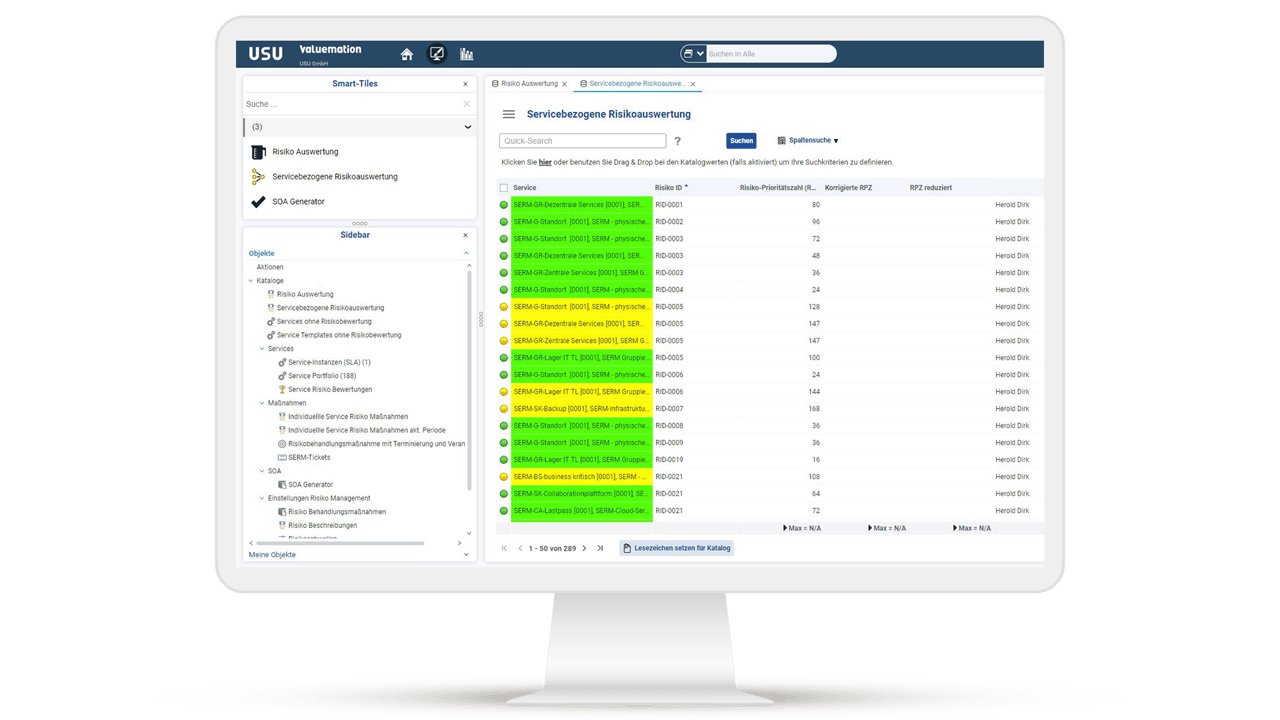Select SERM-BS-business kritisch [0001] service cell
The height and width of the screenshot is (720, 1280).
581,477
